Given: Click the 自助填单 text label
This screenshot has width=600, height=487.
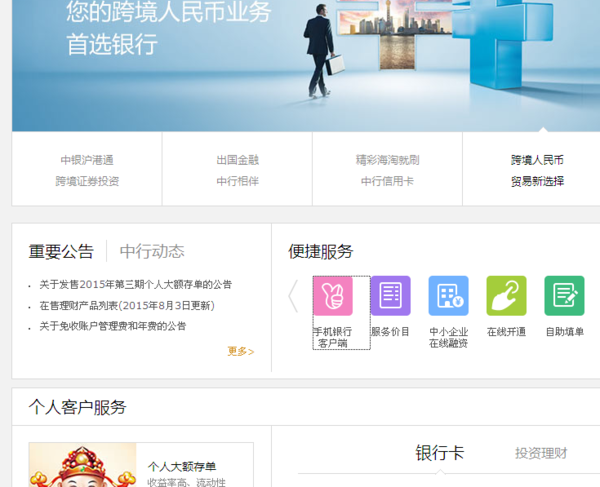Looking at the screenshot, I should click(565, 332).
